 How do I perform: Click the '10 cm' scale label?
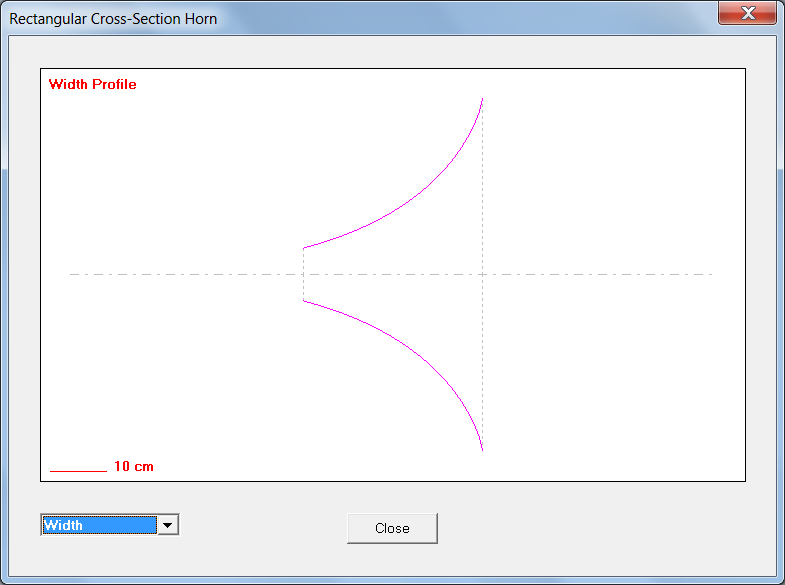(x=134, y=466)
